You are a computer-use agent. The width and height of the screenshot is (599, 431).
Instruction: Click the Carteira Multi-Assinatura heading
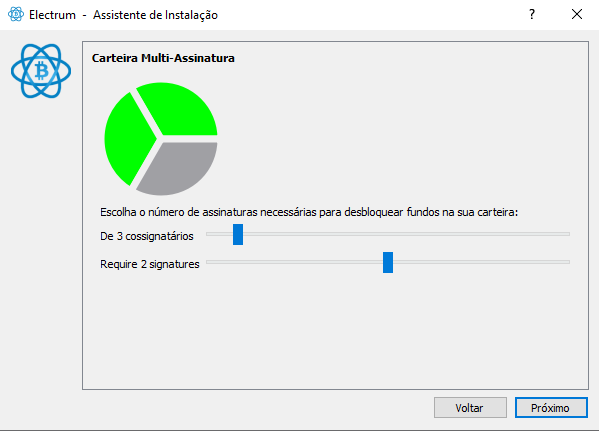[x=163, y=58]
